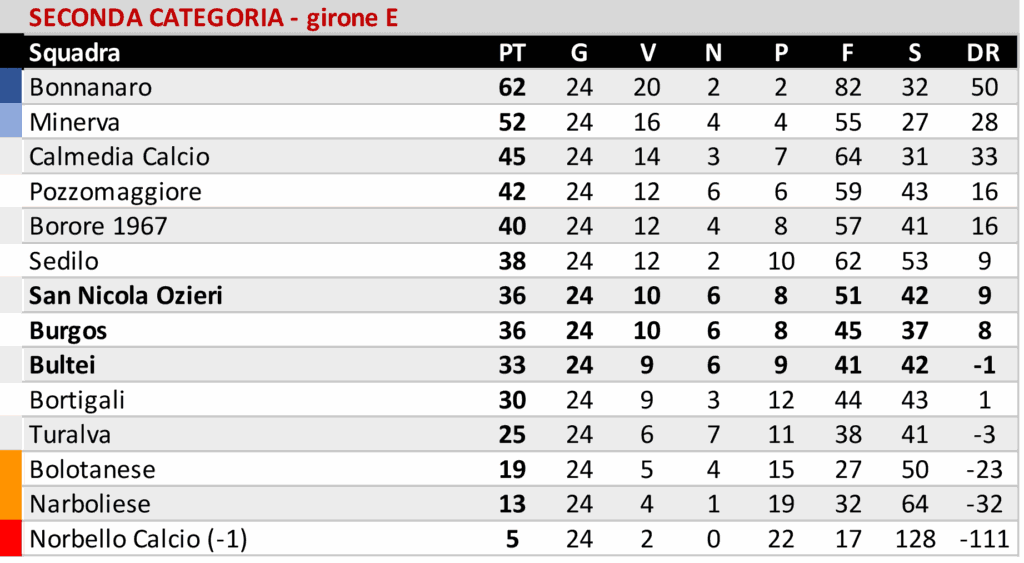Click the Borore 1967 team name
This screenshot has height=563, width=1024.
click(x=98, y=226)
